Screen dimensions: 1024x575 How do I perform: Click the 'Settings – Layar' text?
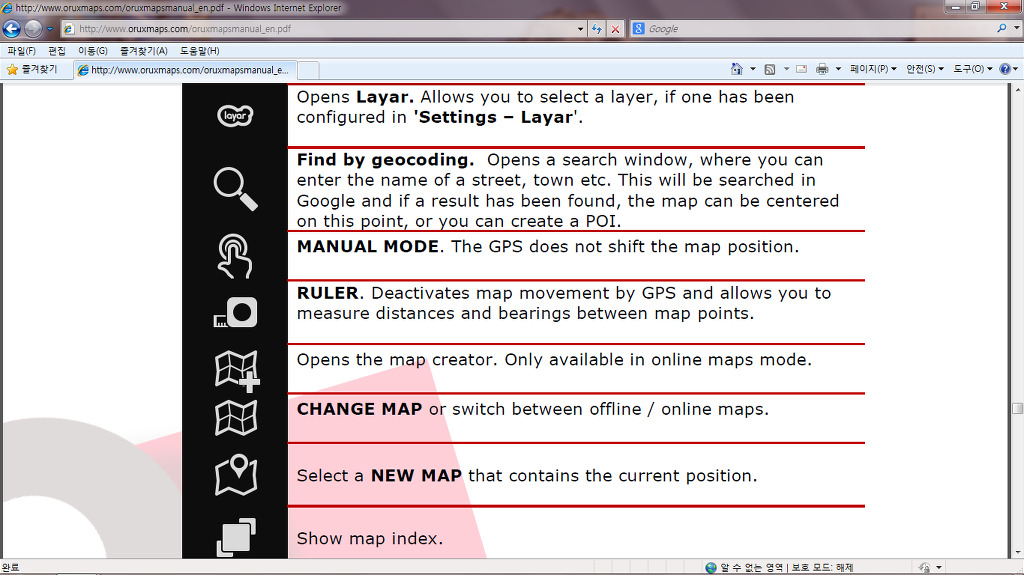(496, 118)
